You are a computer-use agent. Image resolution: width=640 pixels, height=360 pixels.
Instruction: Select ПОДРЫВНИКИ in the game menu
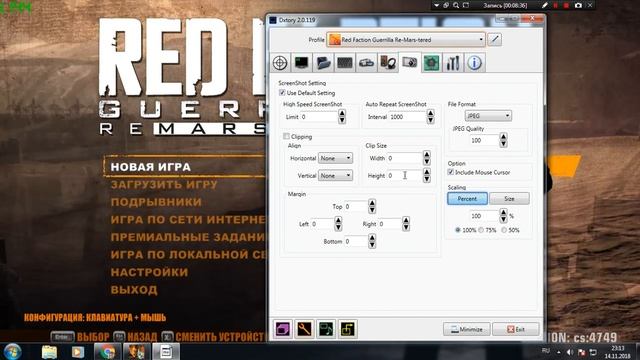(x=156, y=202)
